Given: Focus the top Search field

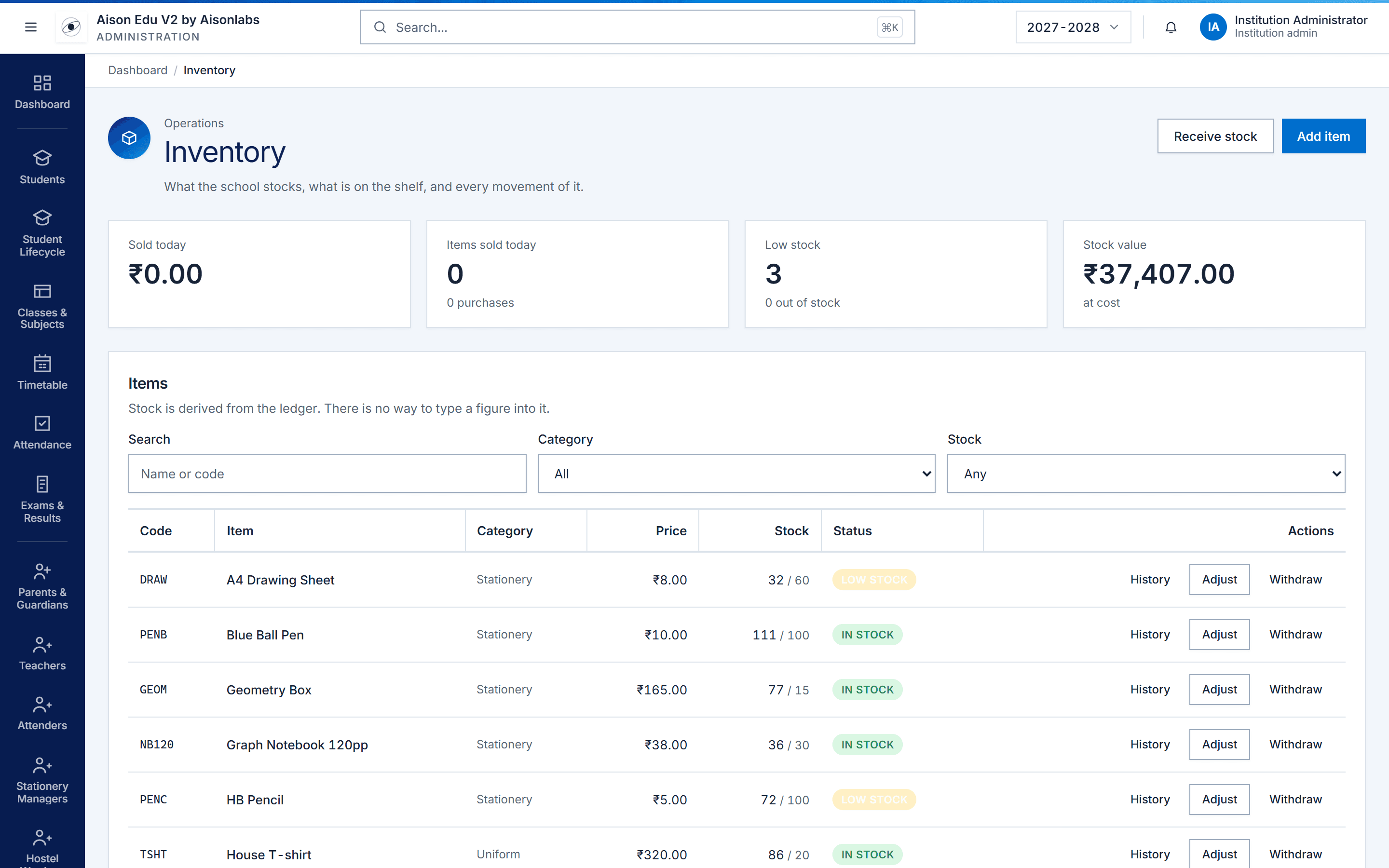Looking at the screenshot, I should pos(637,27).
